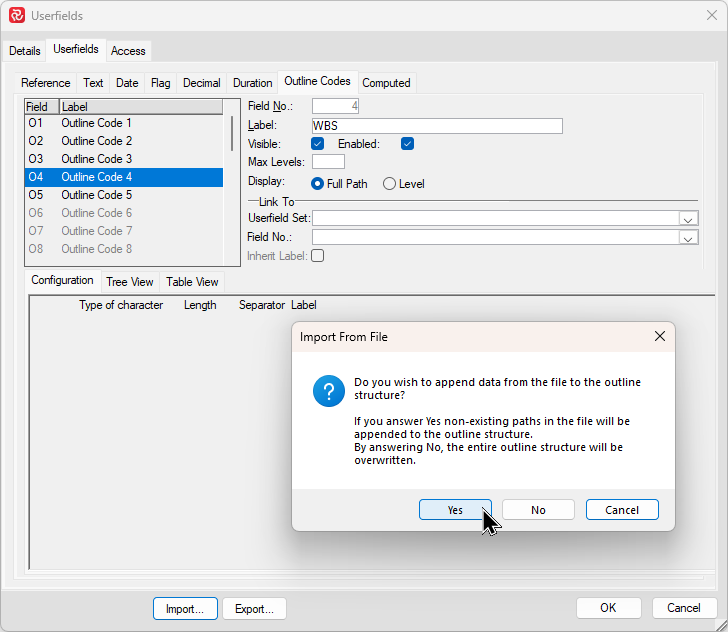
Task: Switch to the Computed tab
Action: click(386, 83)
